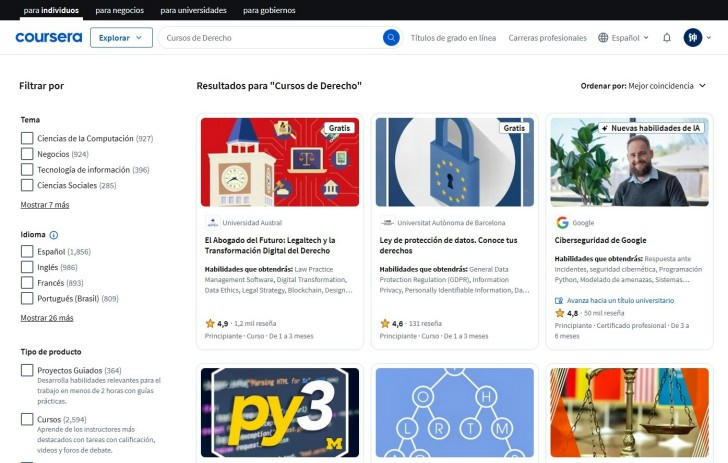Click the star icon next to 4,8 rating

559,313
